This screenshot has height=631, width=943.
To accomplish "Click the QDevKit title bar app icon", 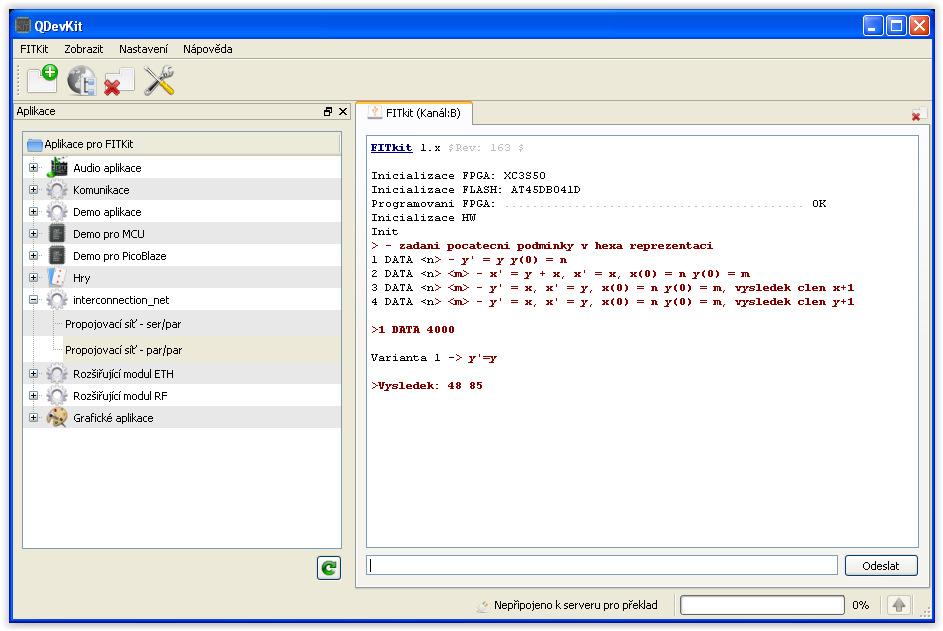I will click(23, 25).
